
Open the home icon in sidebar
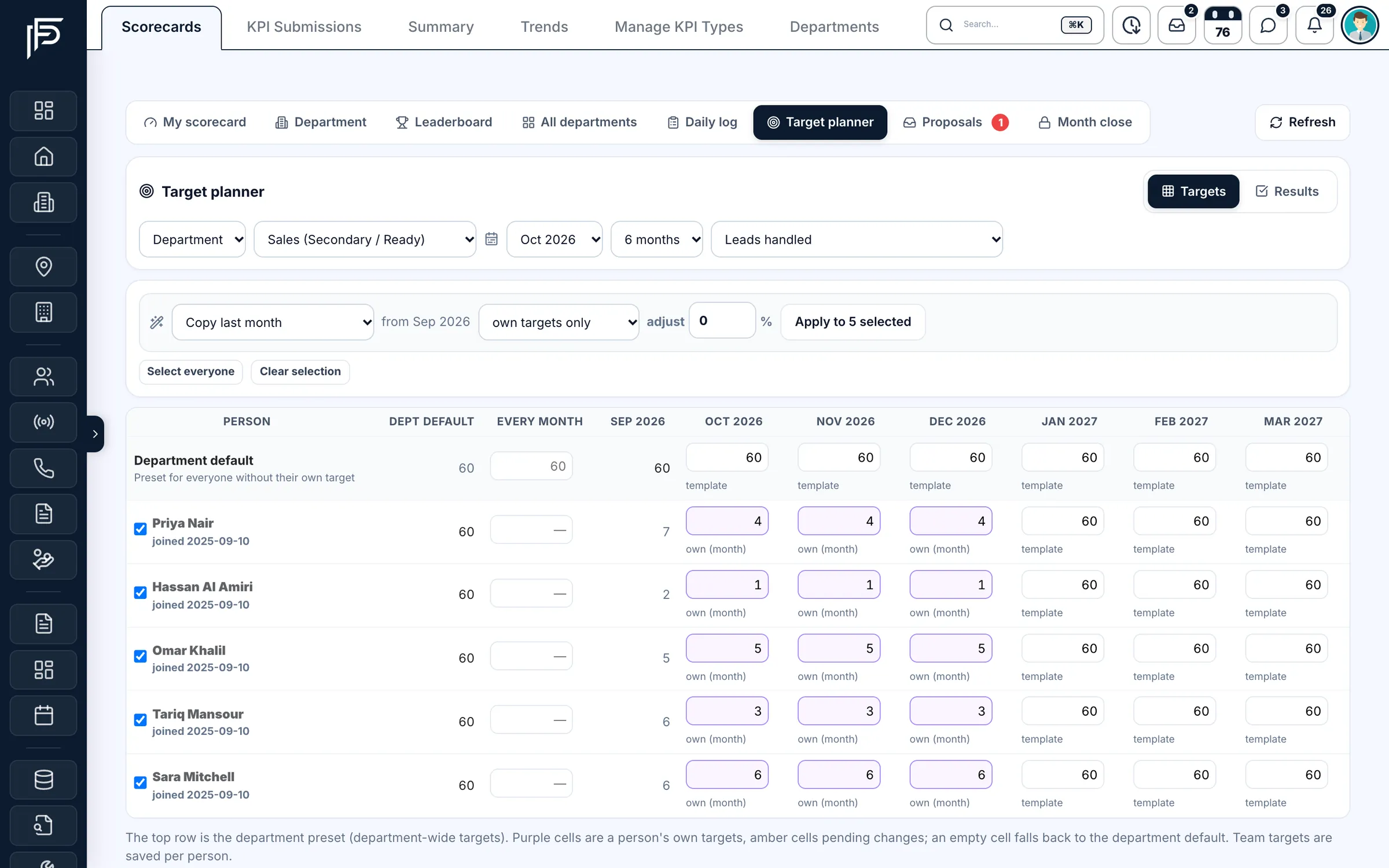coord(43,156)
